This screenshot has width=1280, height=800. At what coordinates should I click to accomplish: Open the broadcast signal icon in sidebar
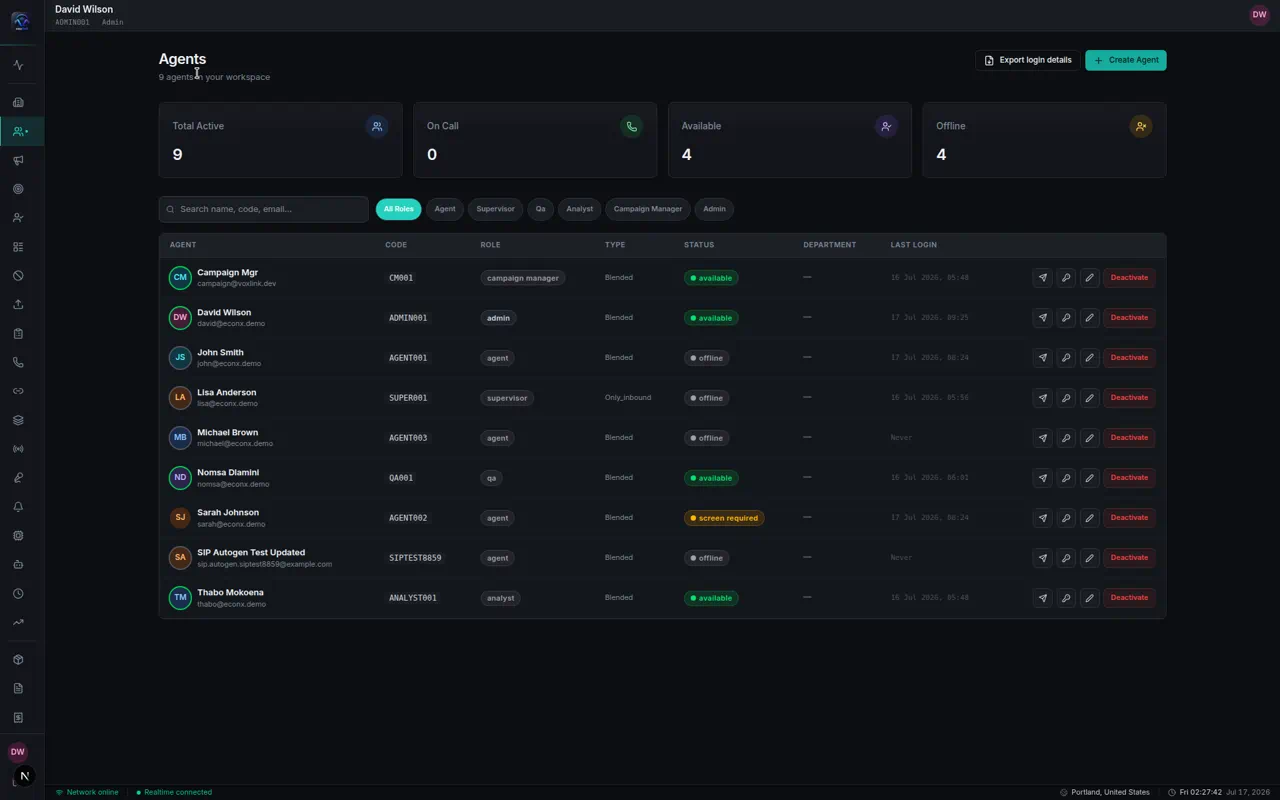(18, 449)
